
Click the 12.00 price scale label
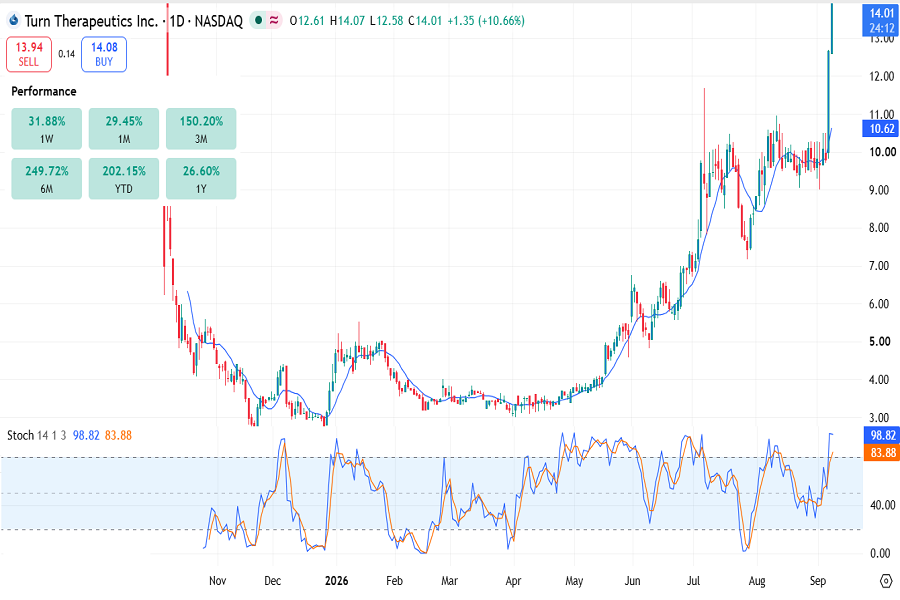[x=882, y=76]
